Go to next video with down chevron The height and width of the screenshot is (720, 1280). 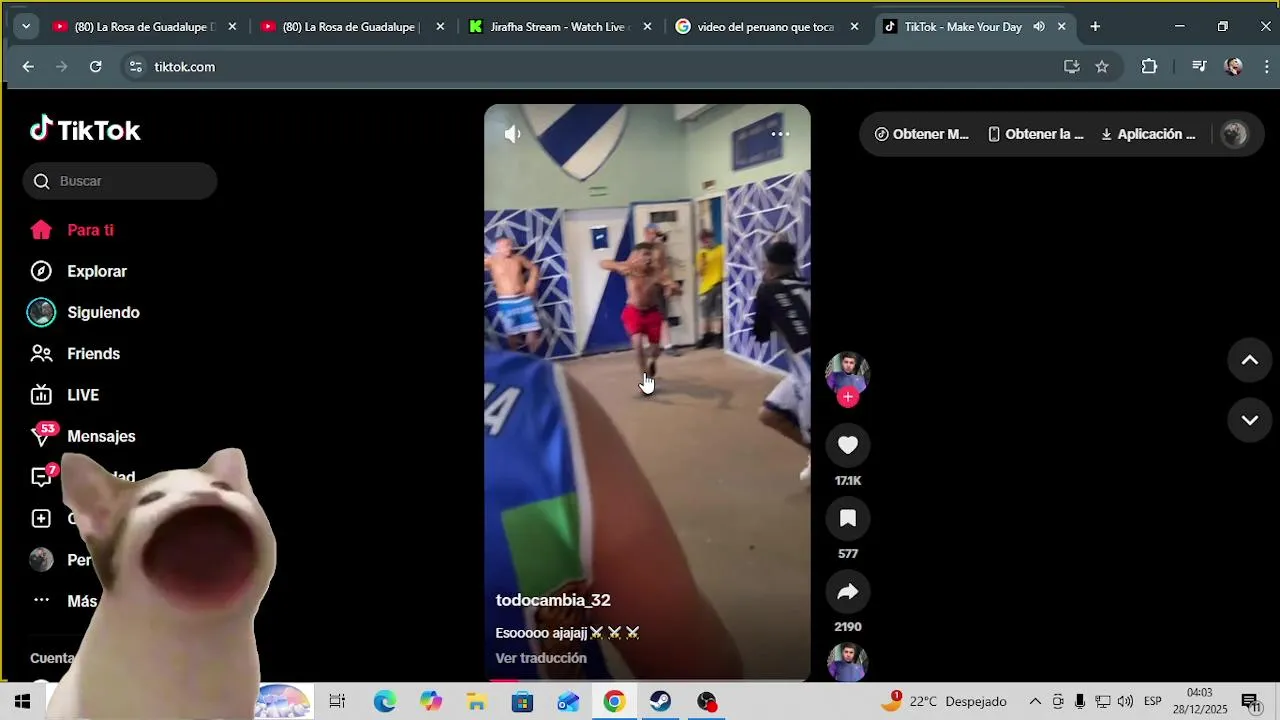pyautogui.click(x=1250, y=420)
